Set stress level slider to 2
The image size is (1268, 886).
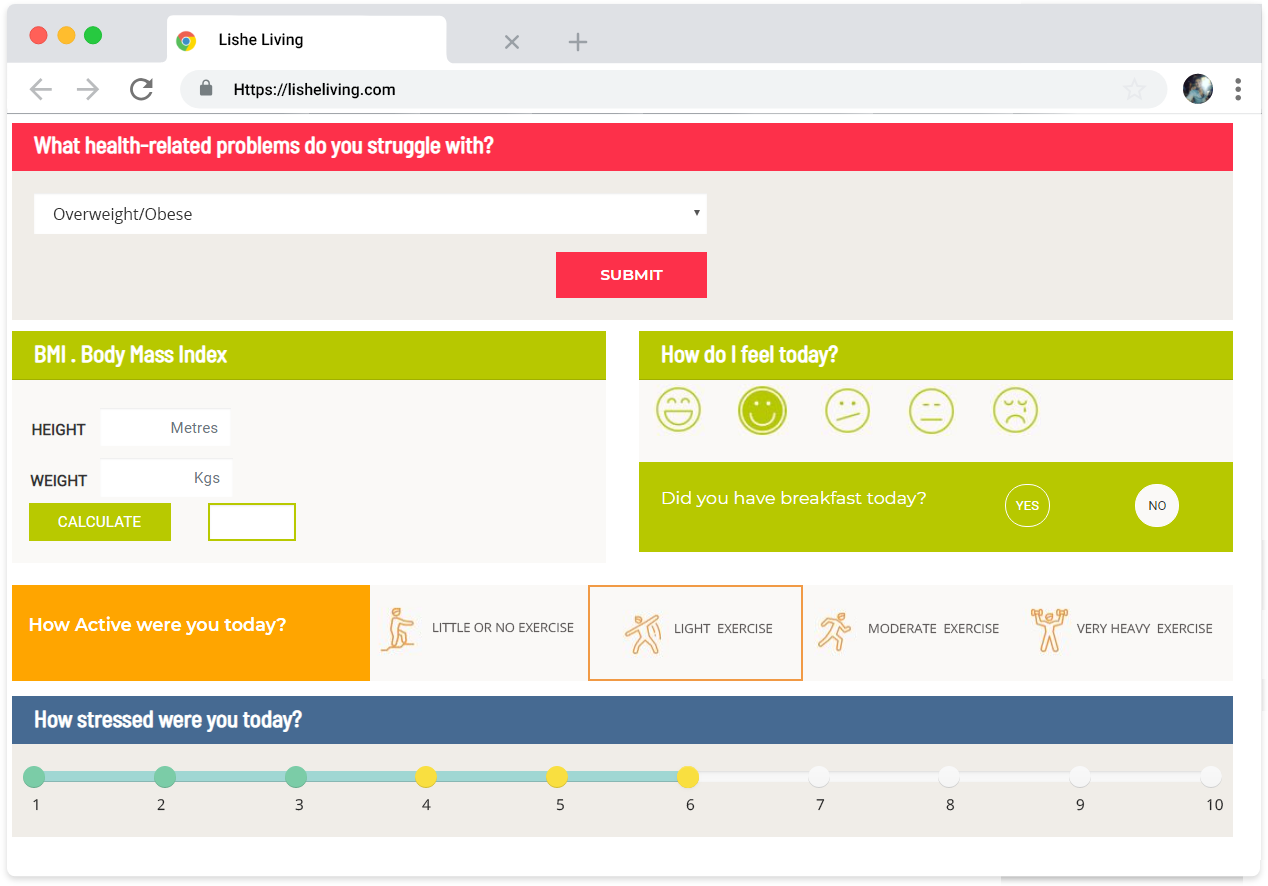pyautogui.click(x=165, y=777)
